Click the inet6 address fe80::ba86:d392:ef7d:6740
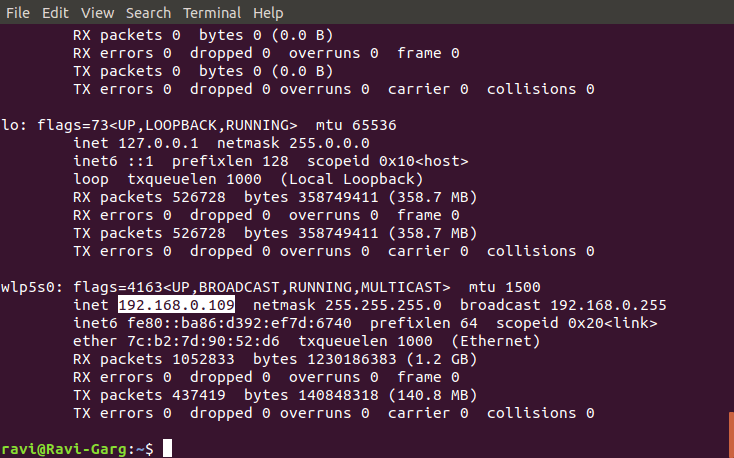 click(x=239, y=323)
